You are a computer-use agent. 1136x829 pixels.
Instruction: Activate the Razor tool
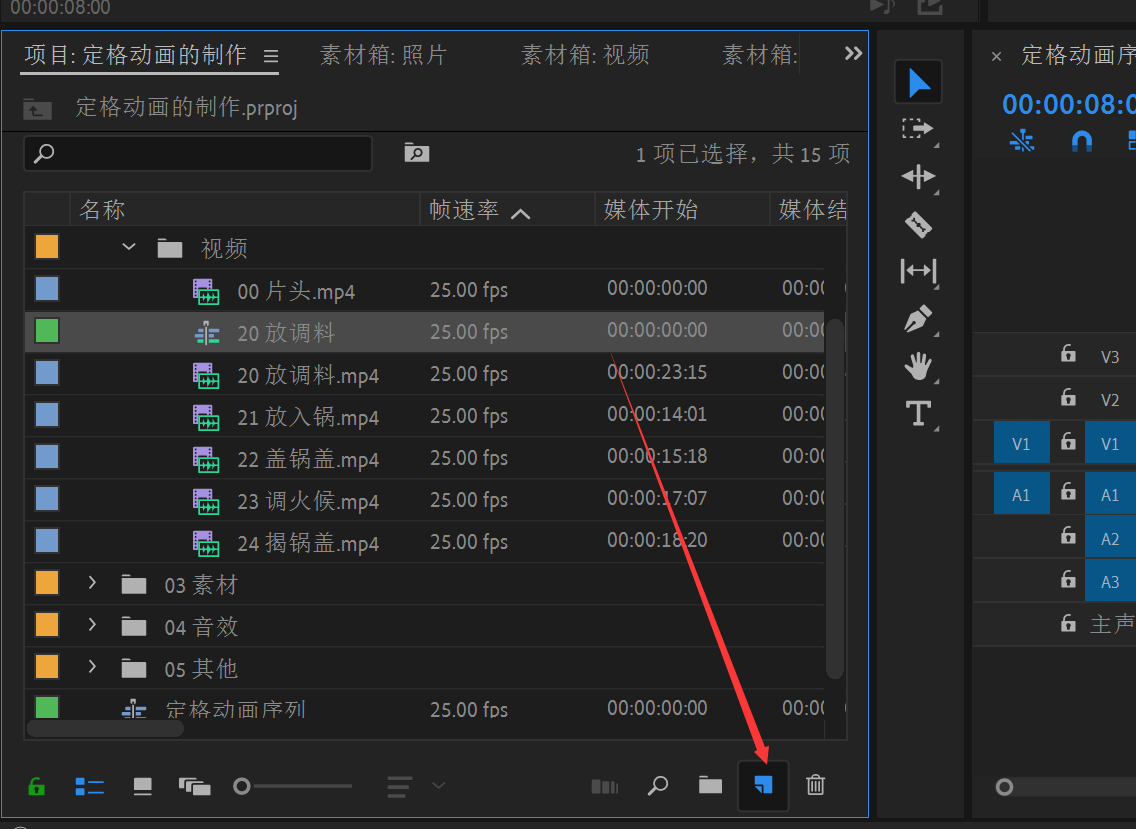(x=919, y=225)
